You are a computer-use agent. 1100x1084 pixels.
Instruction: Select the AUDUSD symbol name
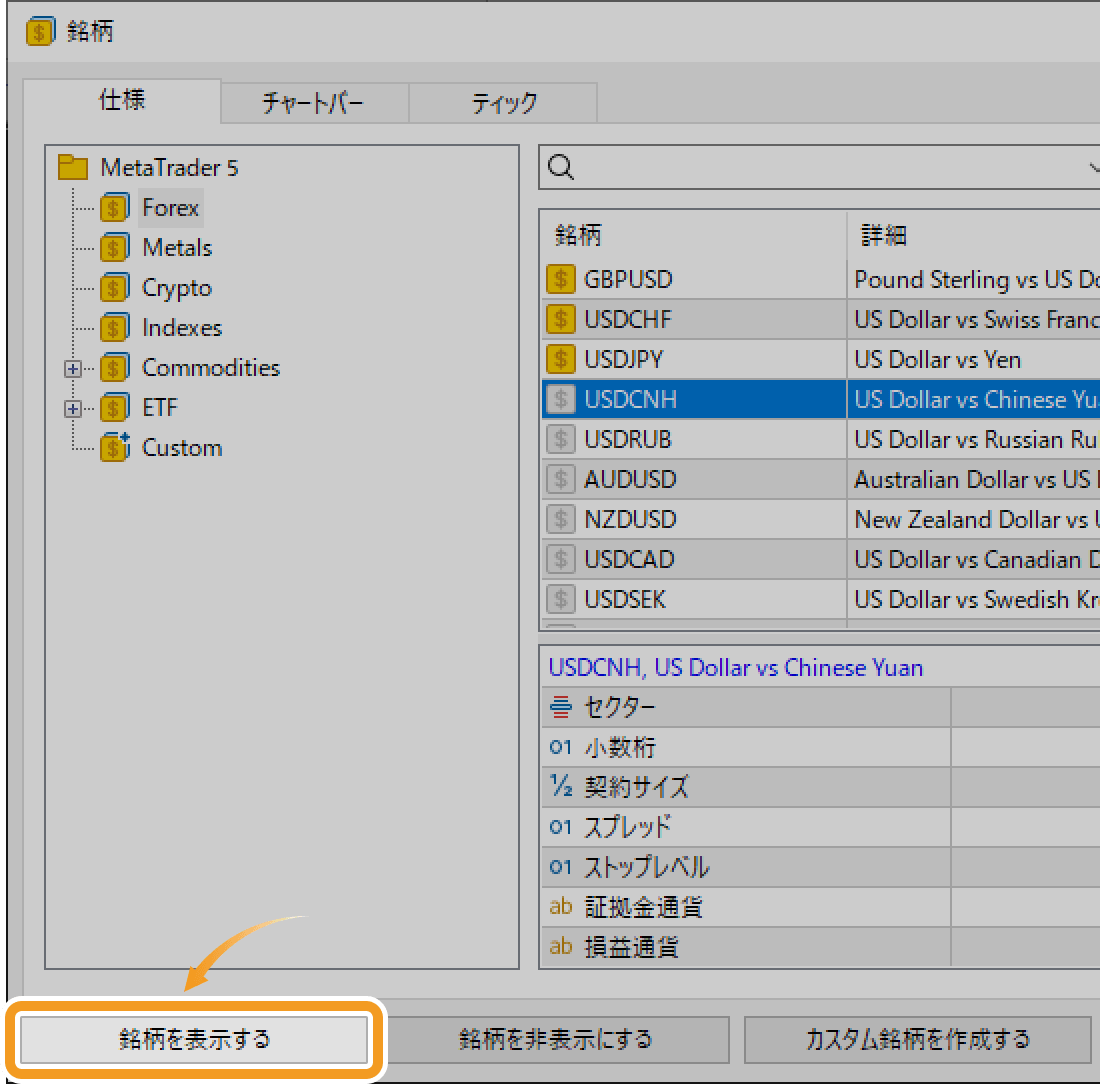click(630, 479)
